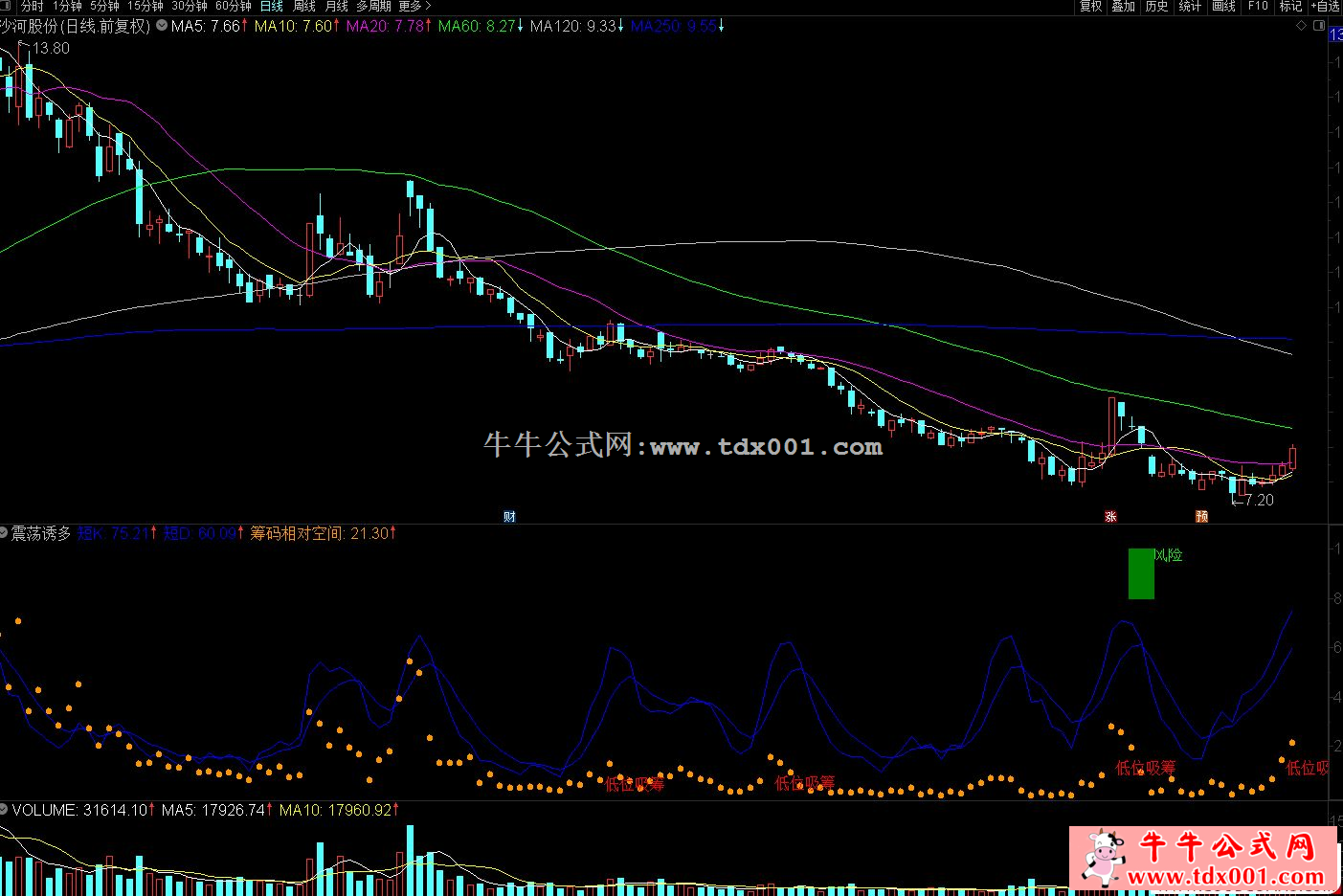Select the 30分钟 period tab
Screen dimensions: 1343x896
click(x=189, y=6)
